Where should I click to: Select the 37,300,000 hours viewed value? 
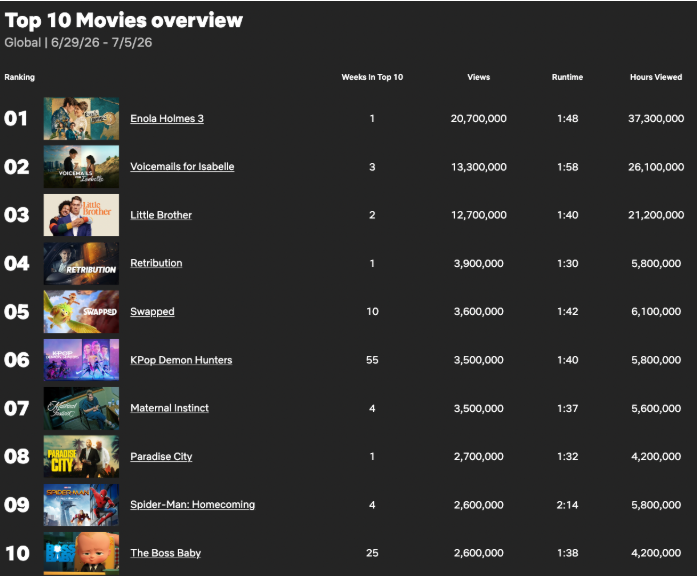click(656, 119)
